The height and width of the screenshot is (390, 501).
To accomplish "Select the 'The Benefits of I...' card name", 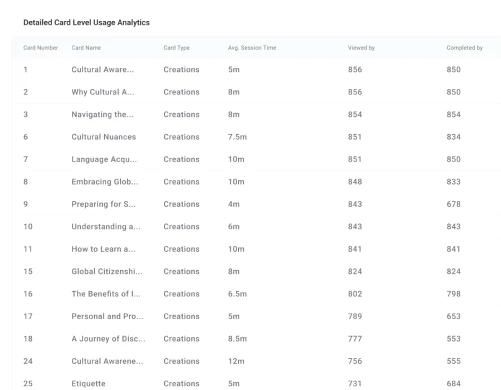I will click(106, 294).
